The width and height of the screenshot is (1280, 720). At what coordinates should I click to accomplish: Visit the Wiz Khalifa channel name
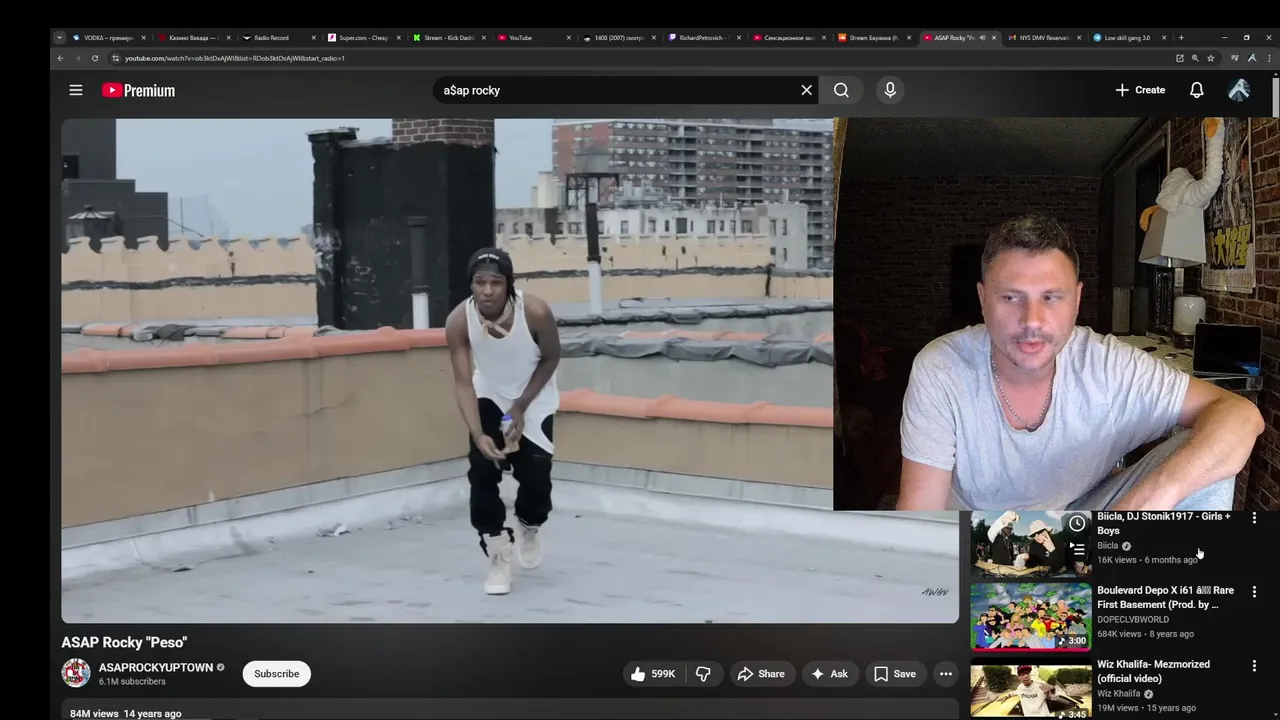point(1119,694)
